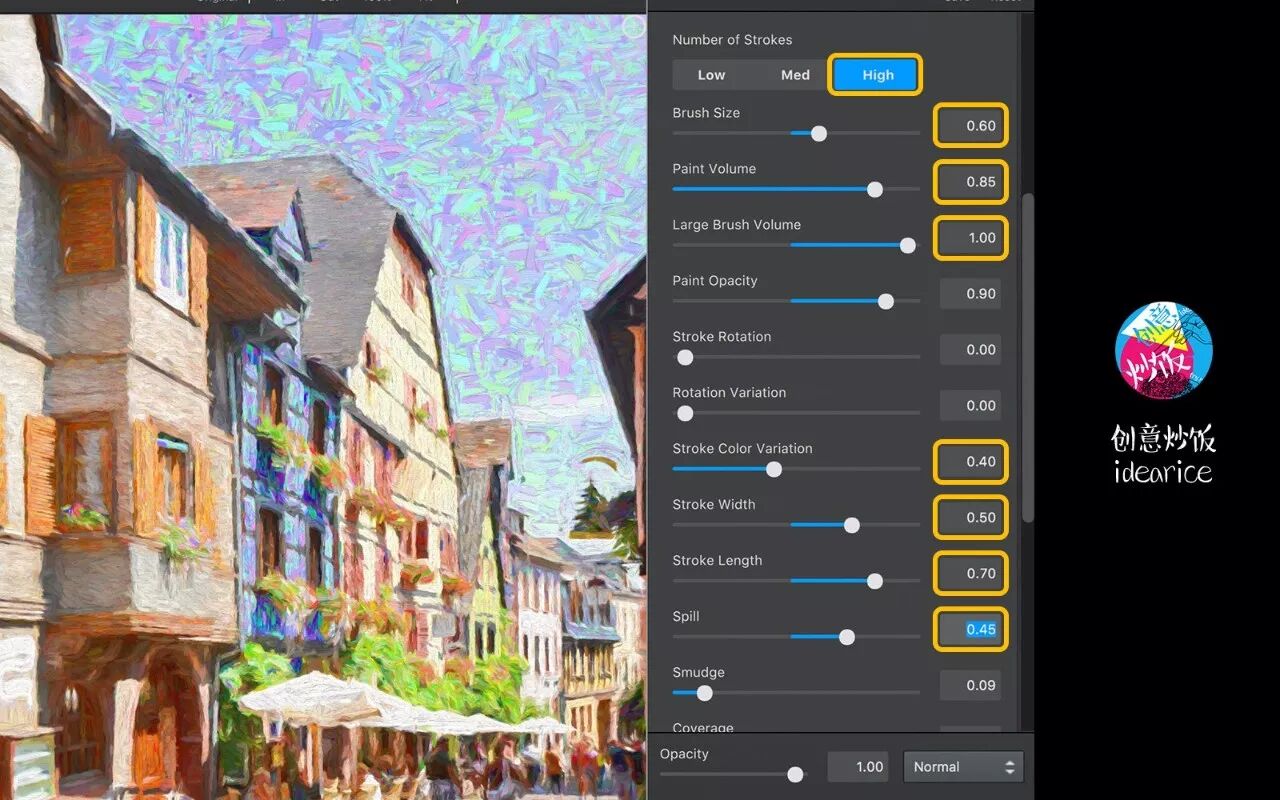Click the Paint Opacity slider handle
Screen dimensions: 1280x800
[886, 301]
